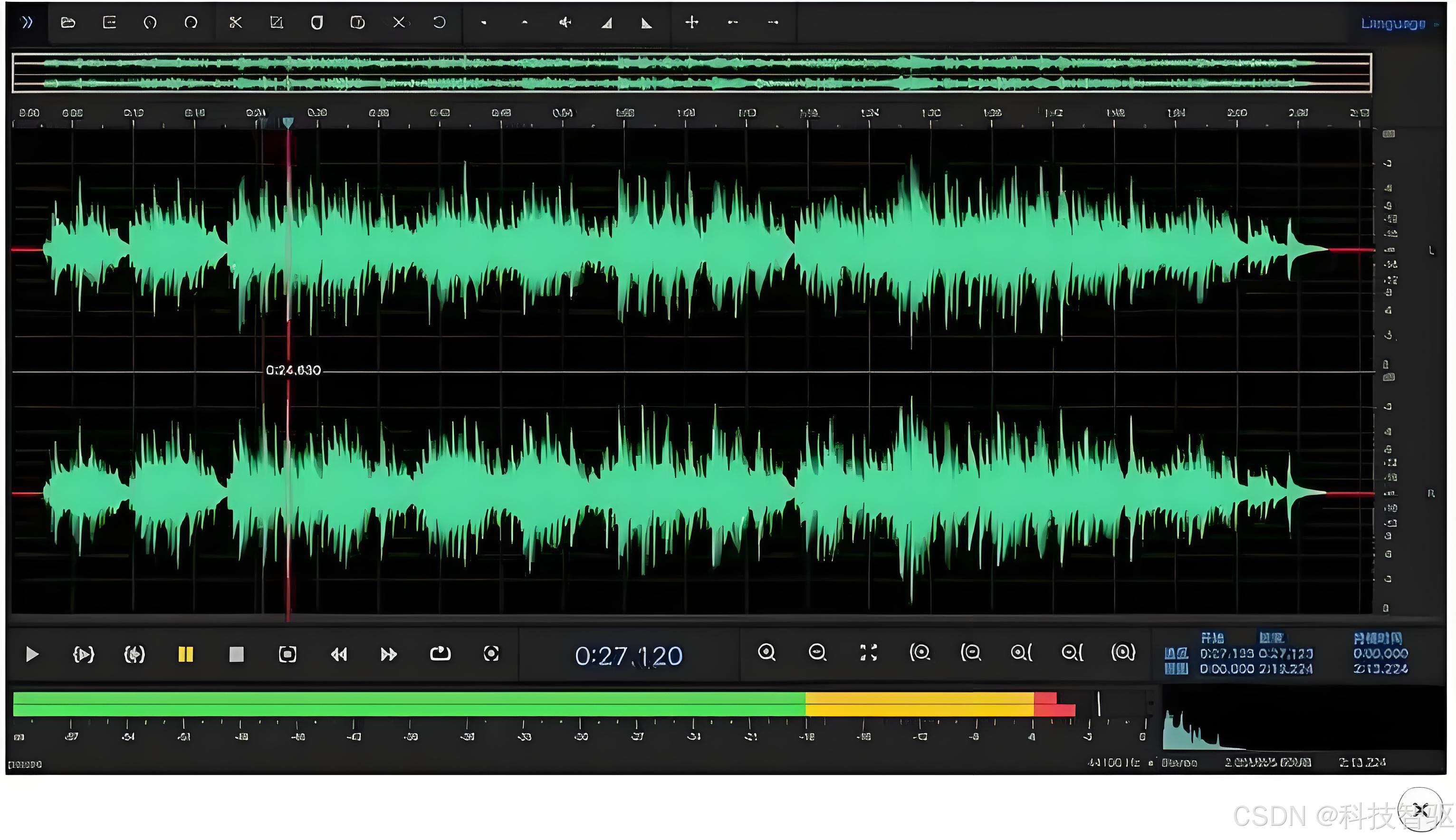Click the Open file folder icon

[68, 22]
